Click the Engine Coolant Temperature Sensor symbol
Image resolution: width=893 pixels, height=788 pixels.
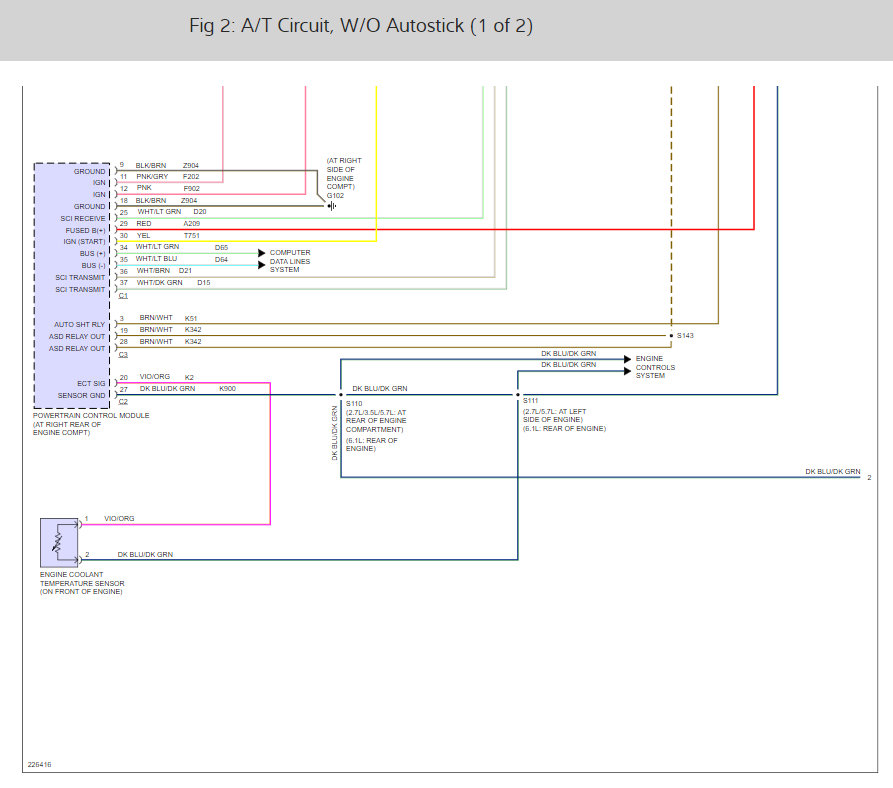[57, 541]
